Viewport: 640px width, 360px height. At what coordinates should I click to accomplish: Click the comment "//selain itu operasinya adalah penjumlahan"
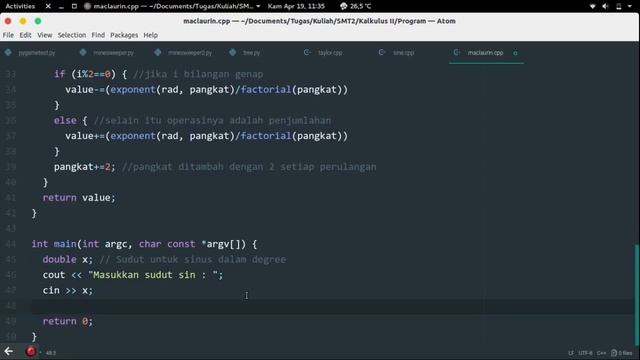(x=212, y=120)
